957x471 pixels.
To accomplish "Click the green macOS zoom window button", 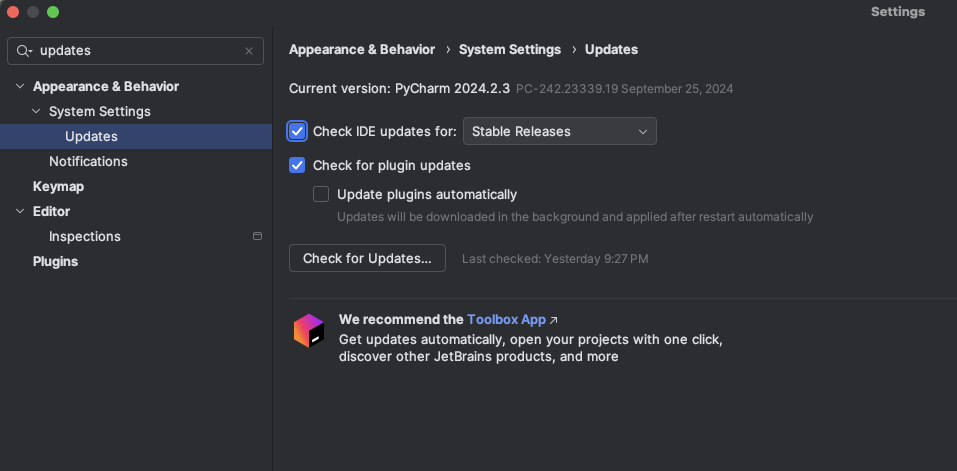I will (x=53, y=12).
